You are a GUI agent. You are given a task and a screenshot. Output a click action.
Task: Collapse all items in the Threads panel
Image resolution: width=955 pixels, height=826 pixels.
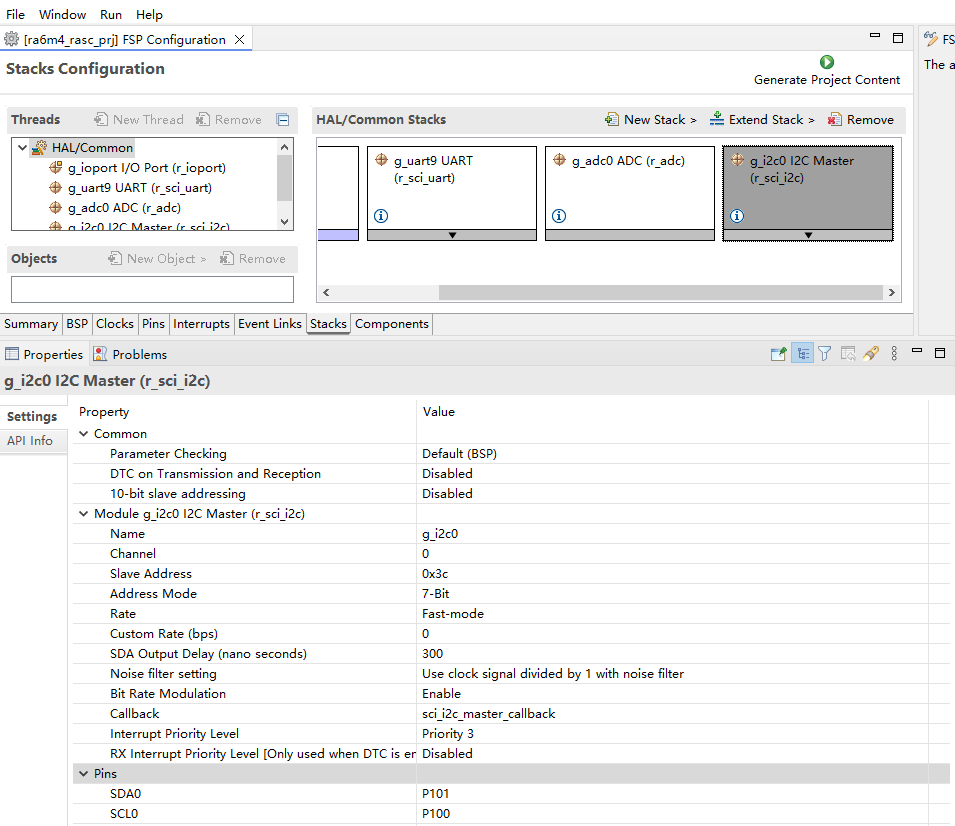pyautogui.click(x=283, y=119)
